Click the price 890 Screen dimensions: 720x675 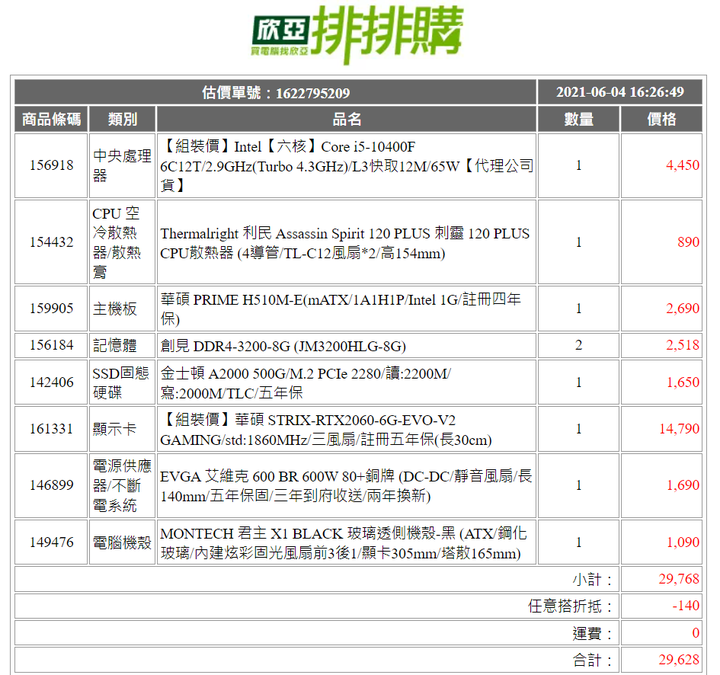pyautogui.click(x=688, y=242)
